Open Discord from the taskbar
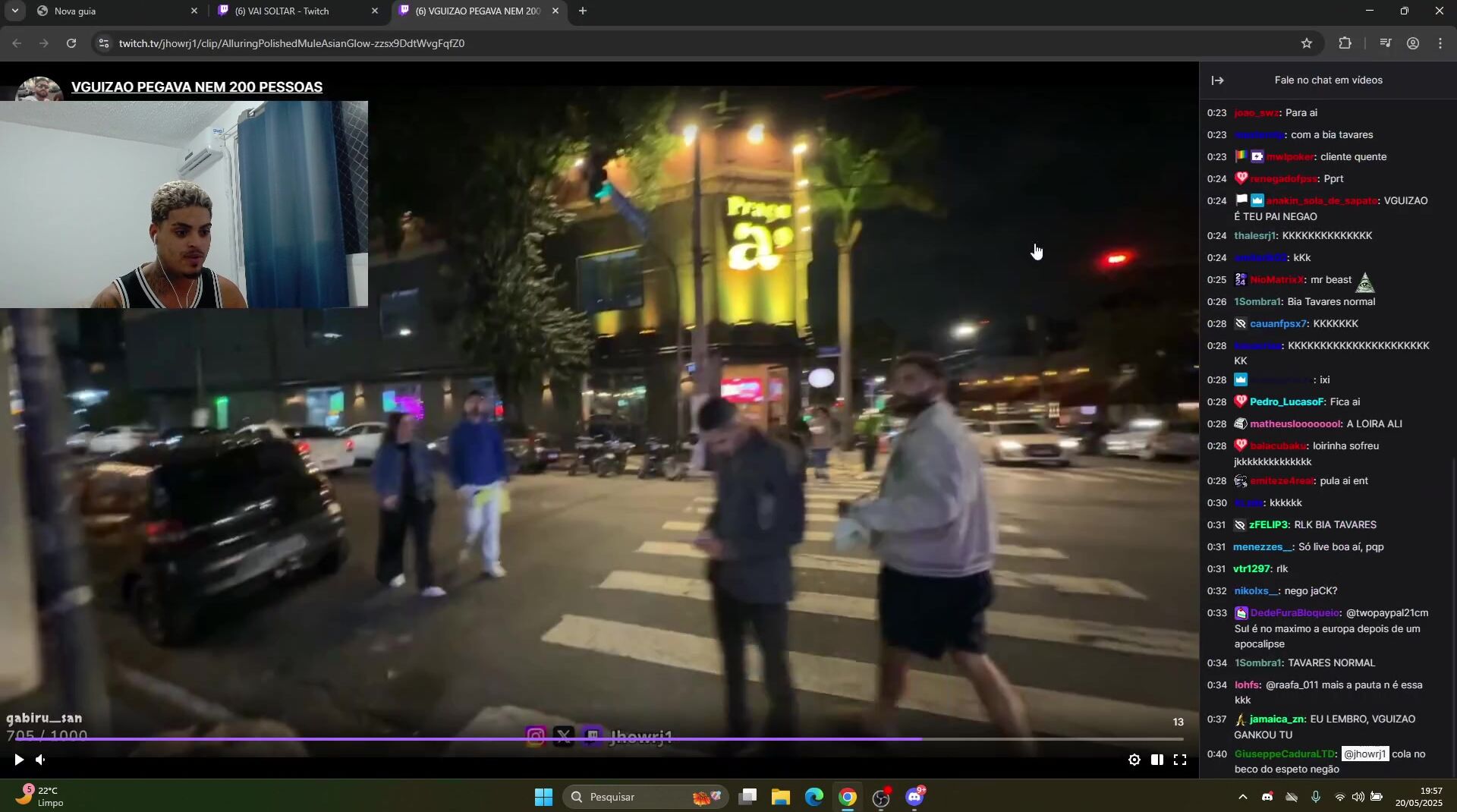This screenshot has width=1457, height=812. (x=914, y=797)
